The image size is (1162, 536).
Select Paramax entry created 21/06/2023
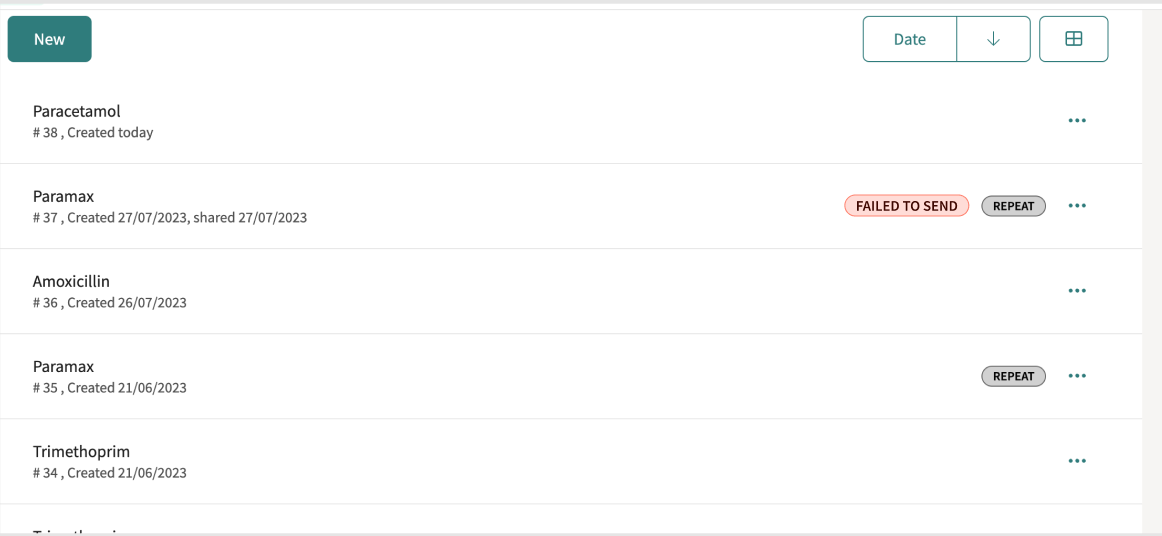(571, 377)
